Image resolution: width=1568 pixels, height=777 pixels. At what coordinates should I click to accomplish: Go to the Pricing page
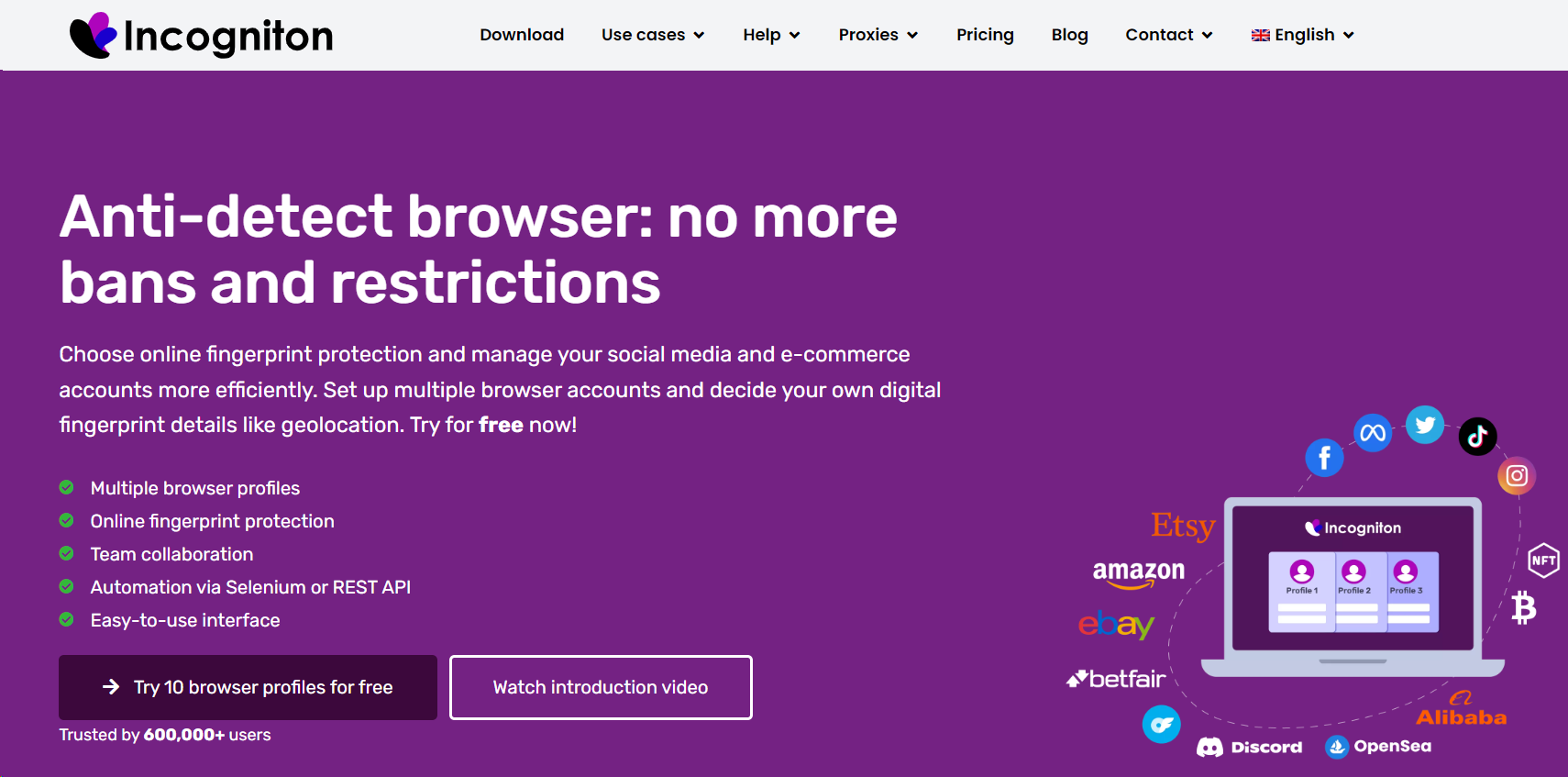(x=985, y=35)
